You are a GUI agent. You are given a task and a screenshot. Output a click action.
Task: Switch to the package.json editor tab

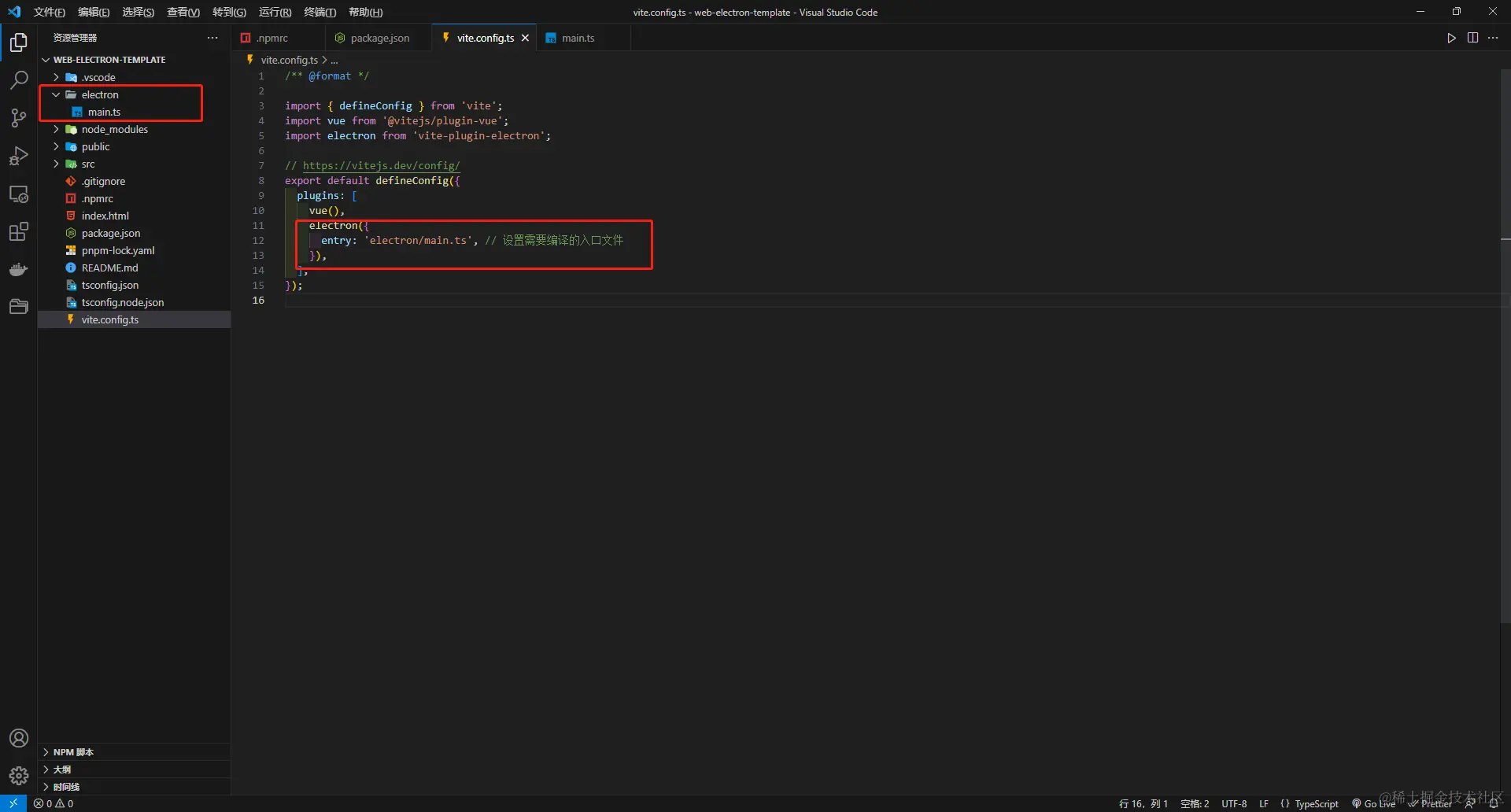click(379, 38)
